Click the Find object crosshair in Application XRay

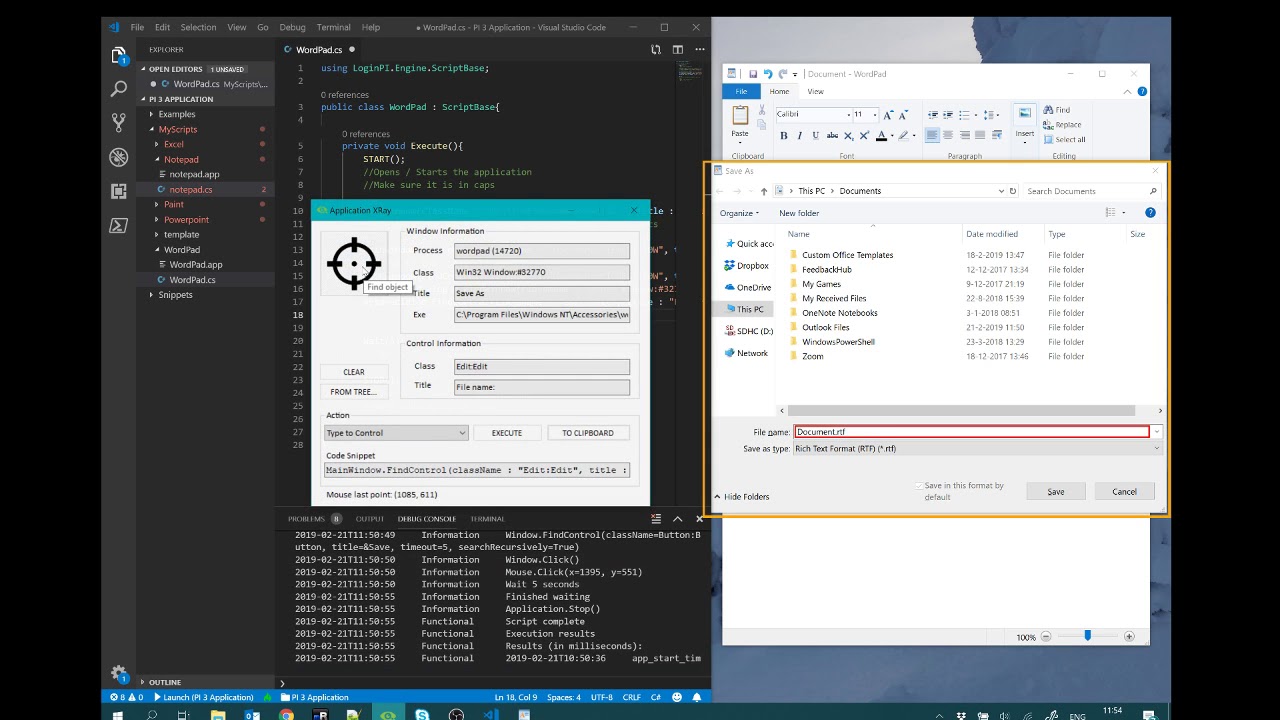354,264
